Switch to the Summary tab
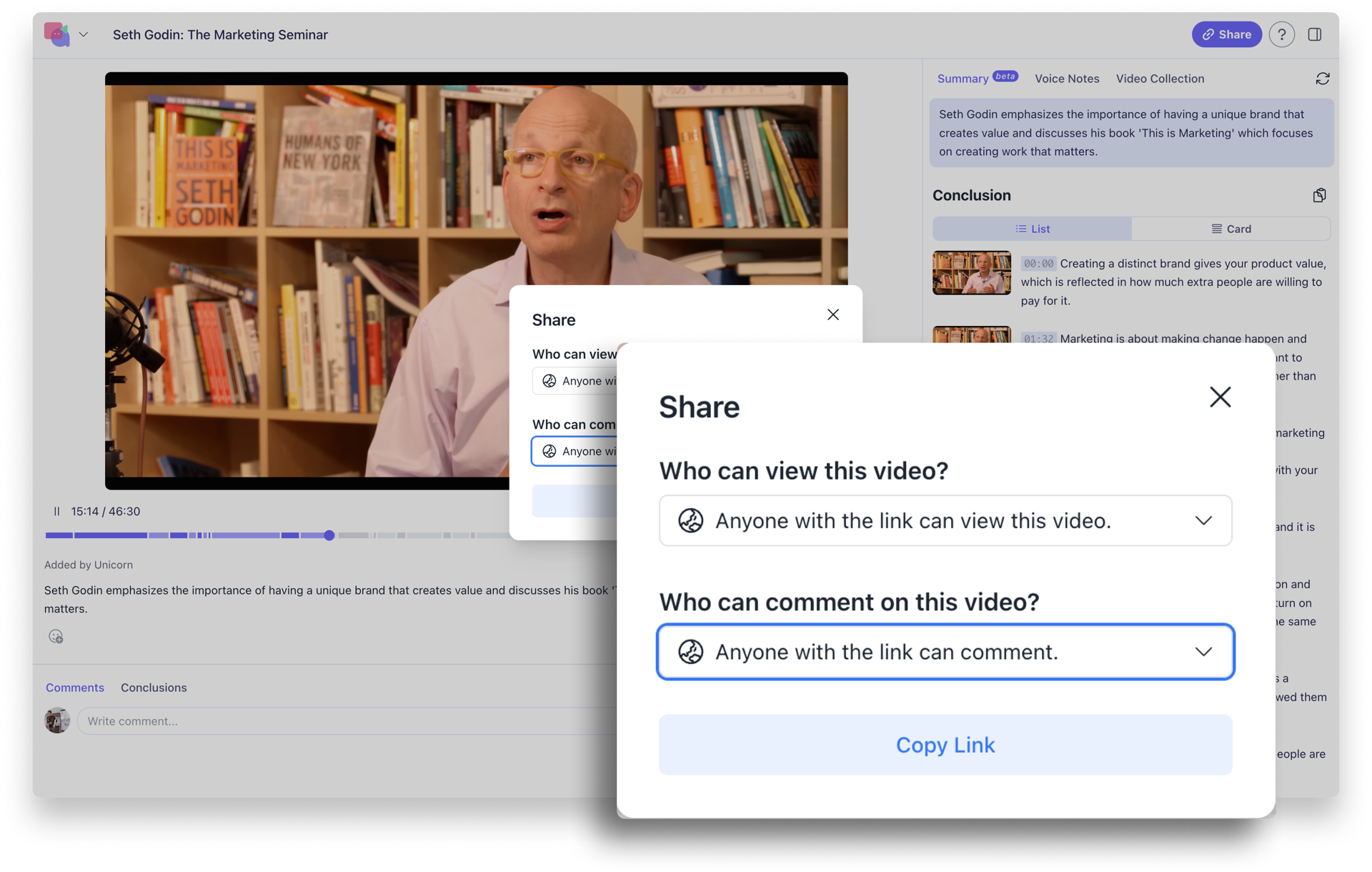Viewport: 1372px width, 872px height. [963, 79]
